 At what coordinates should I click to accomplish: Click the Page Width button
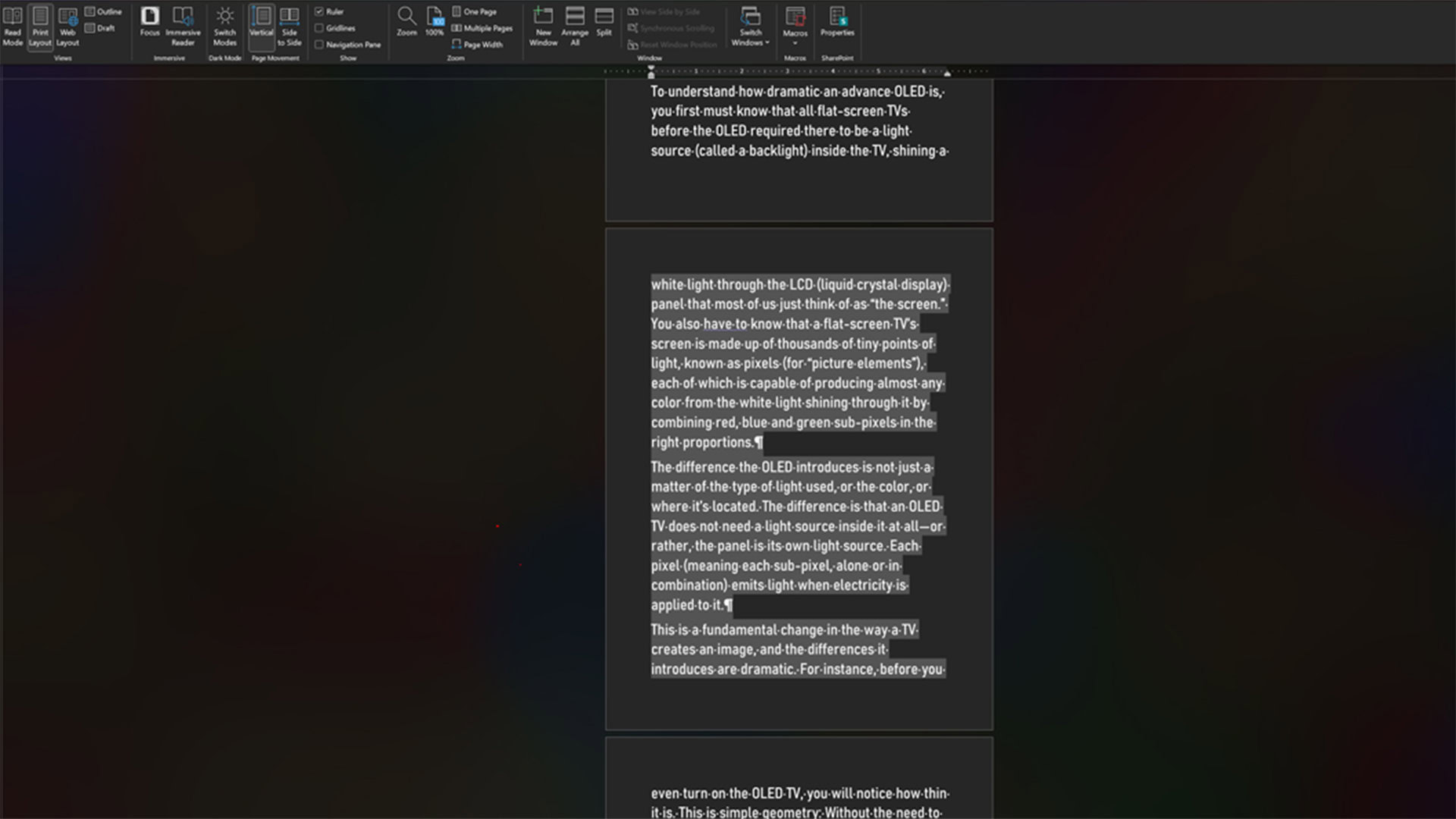click(x=478, y=45)
